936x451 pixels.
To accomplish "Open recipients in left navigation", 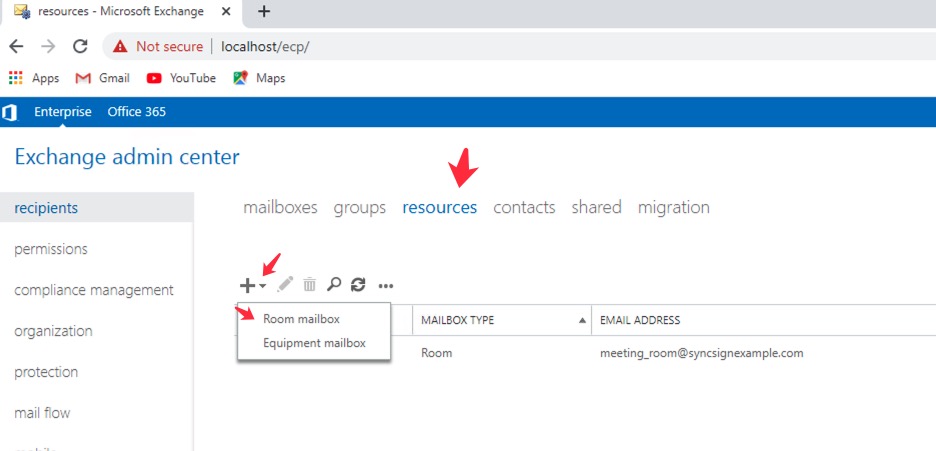I will [97, 208].
